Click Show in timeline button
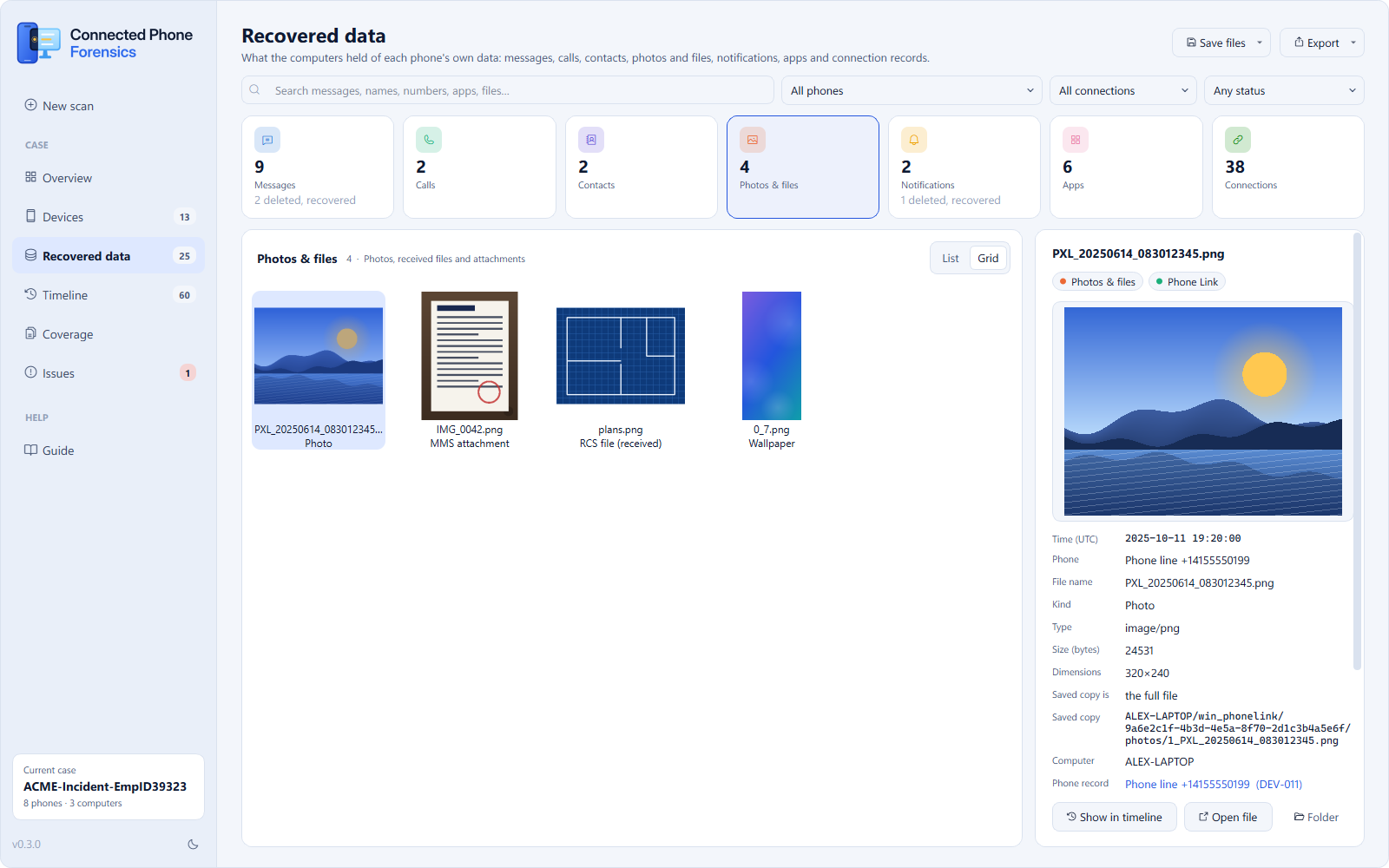 [x=1115, y=817]
